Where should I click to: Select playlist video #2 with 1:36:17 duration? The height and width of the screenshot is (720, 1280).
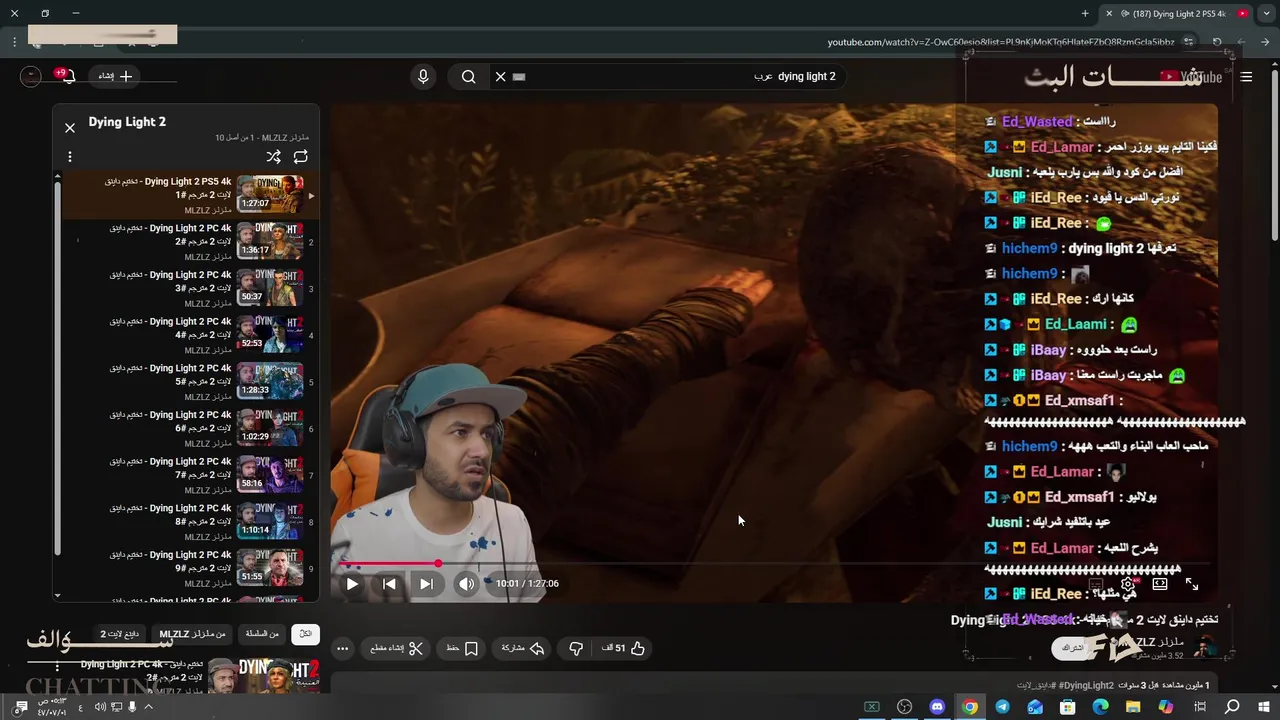tap(190, 242)
